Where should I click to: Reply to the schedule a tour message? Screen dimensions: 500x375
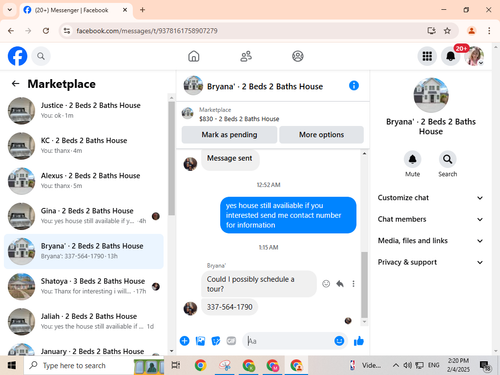[x=340, y=284]
